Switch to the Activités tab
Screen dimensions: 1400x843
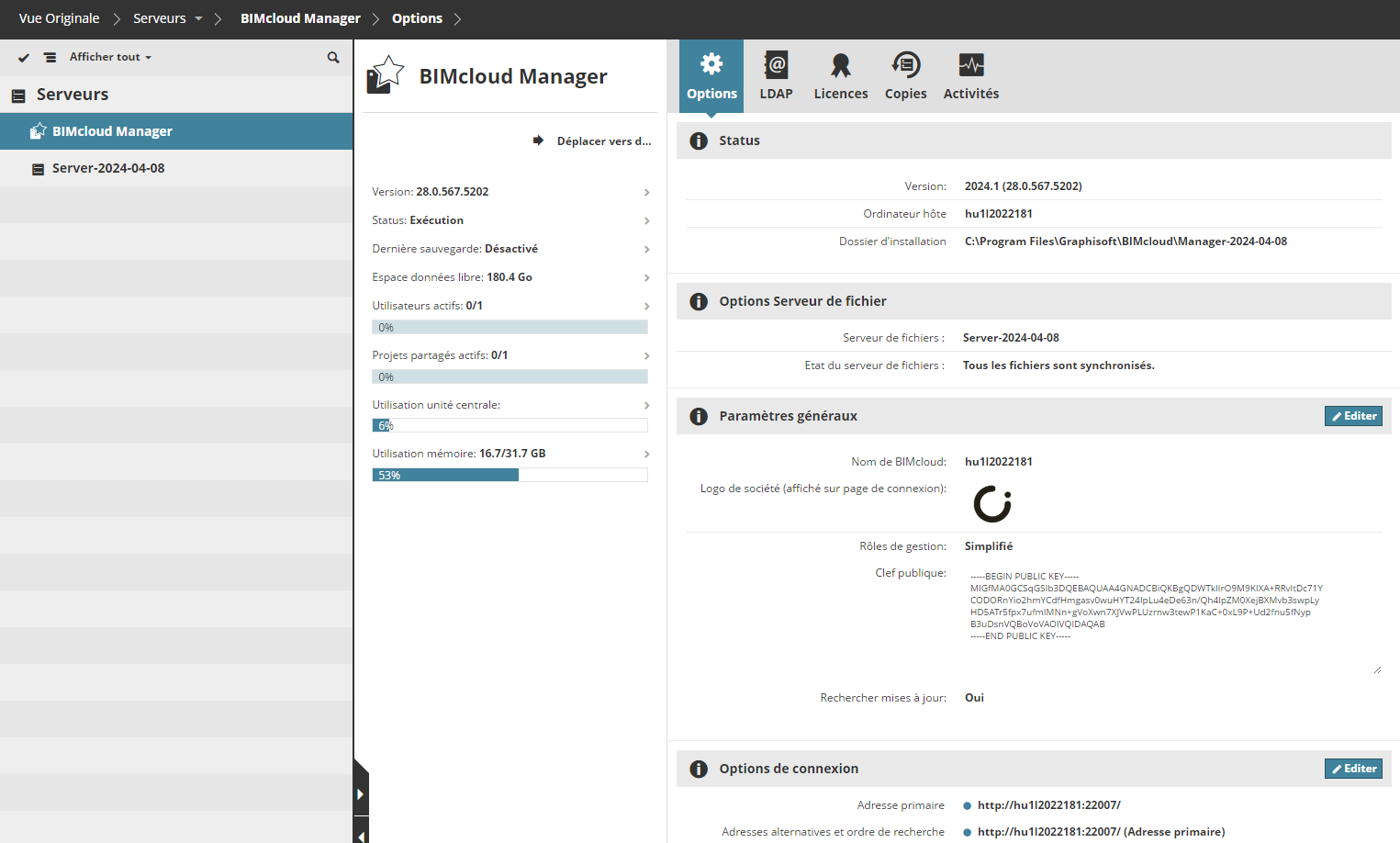[971, 76]
